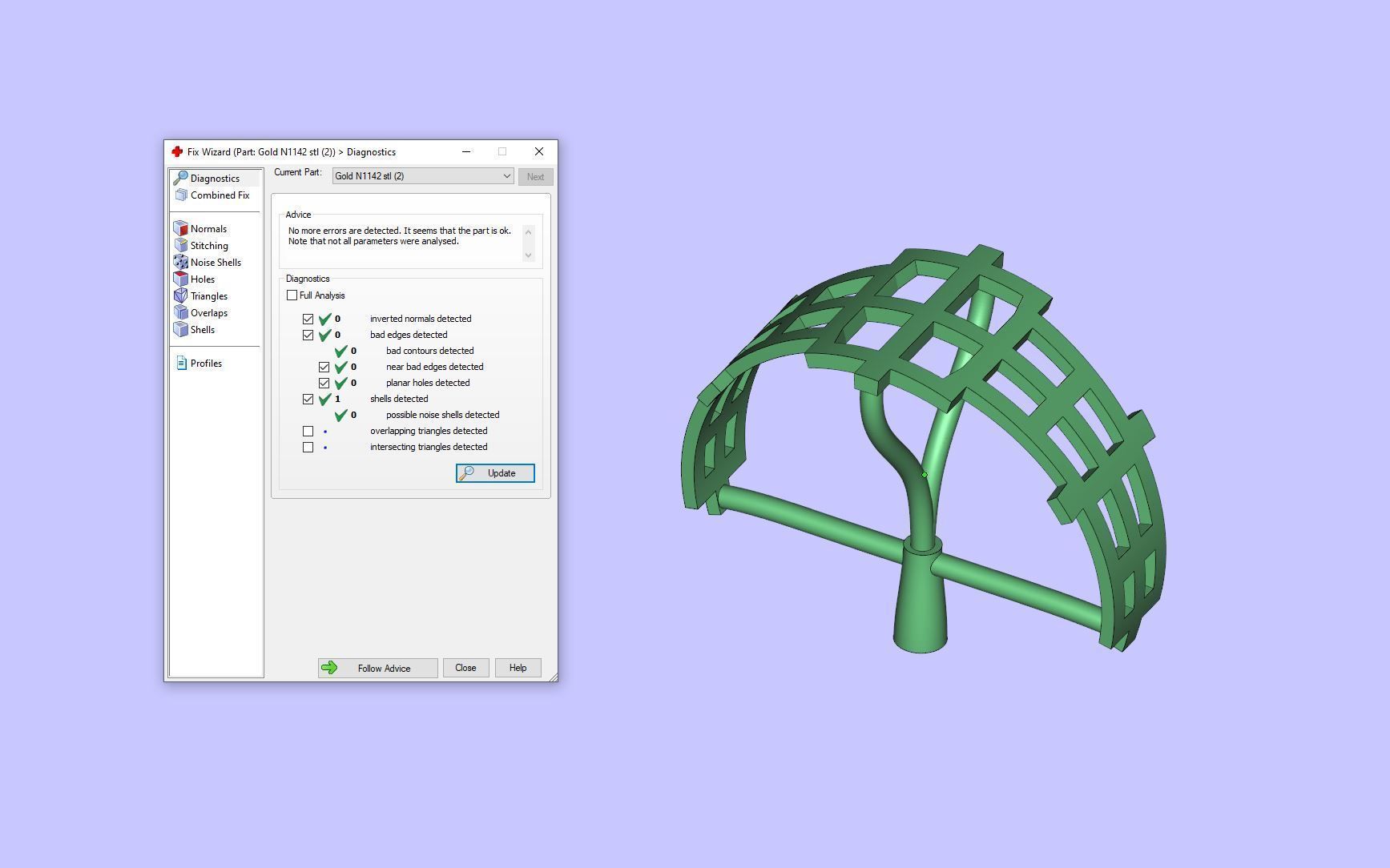Open the Diagnostics page in sidebar

[215, 179]
